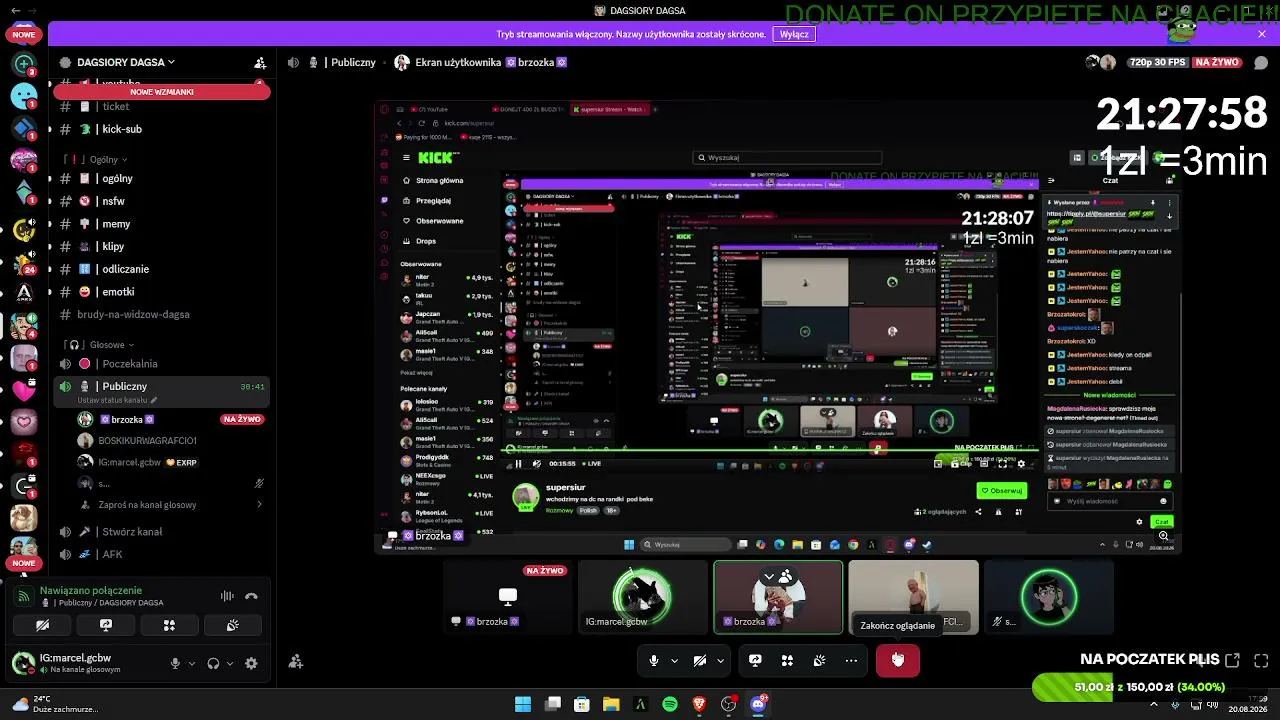The width and height of the screenshot is (1280, 720).
Task: Toggle camera in the voice connection panel
Action: click(x=43, y=625)
